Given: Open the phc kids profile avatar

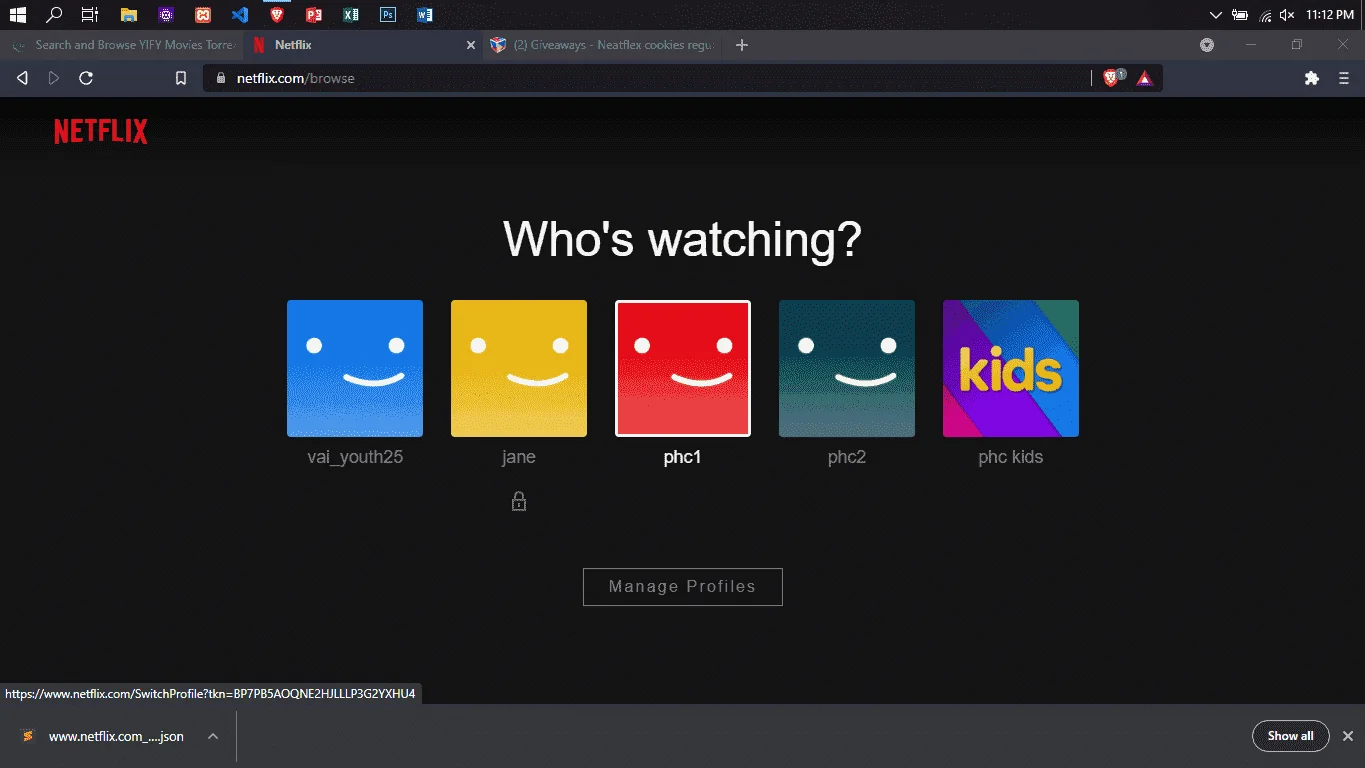Looking at the screenshot, I should (1011, 368).
